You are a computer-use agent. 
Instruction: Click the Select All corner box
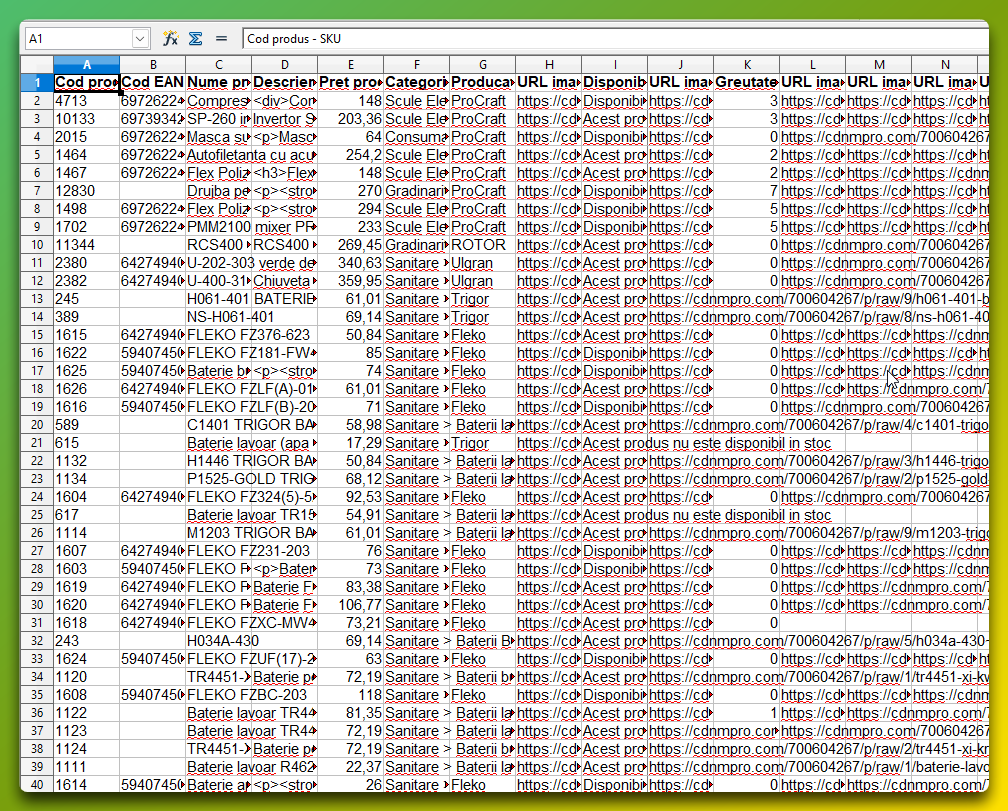click(37, 65)
